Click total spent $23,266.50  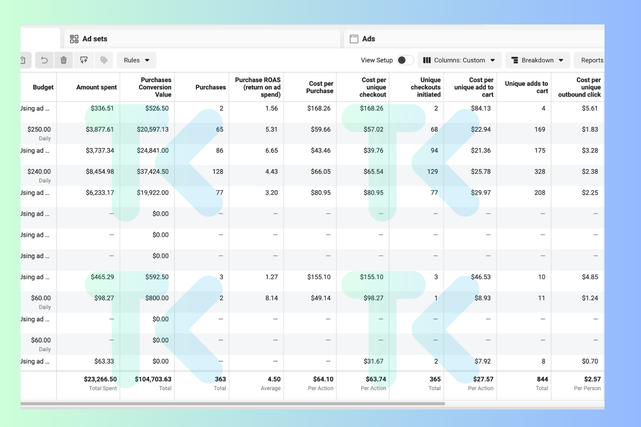pyautogui.click(x=100, y=379)
